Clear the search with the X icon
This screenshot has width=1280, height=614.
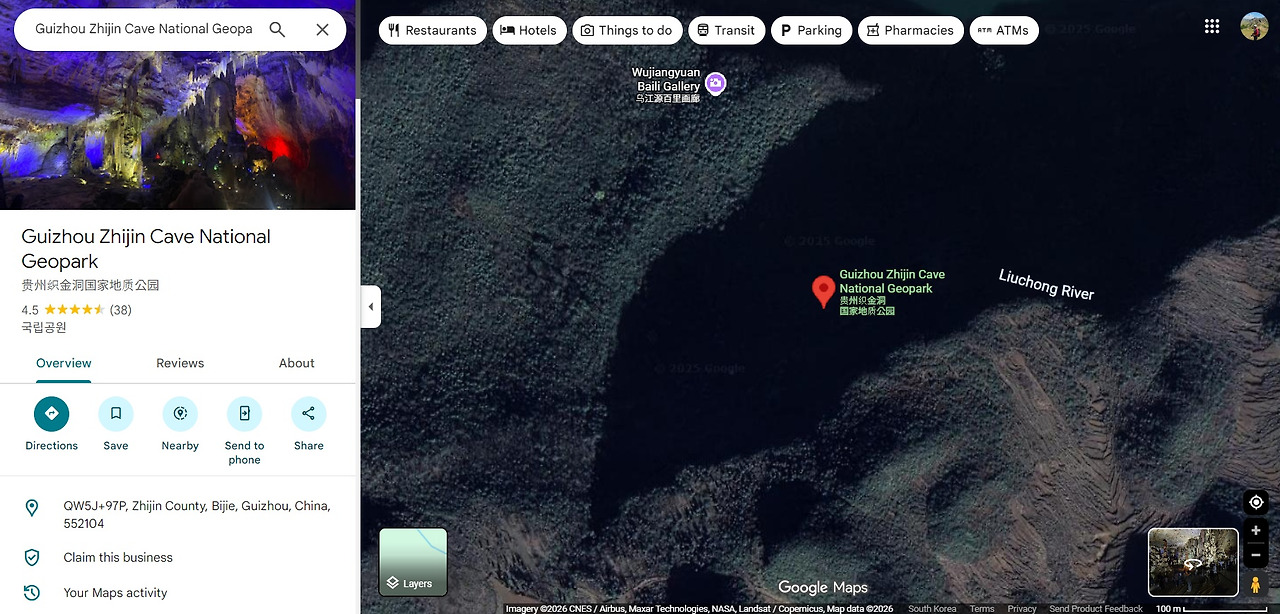322,29
